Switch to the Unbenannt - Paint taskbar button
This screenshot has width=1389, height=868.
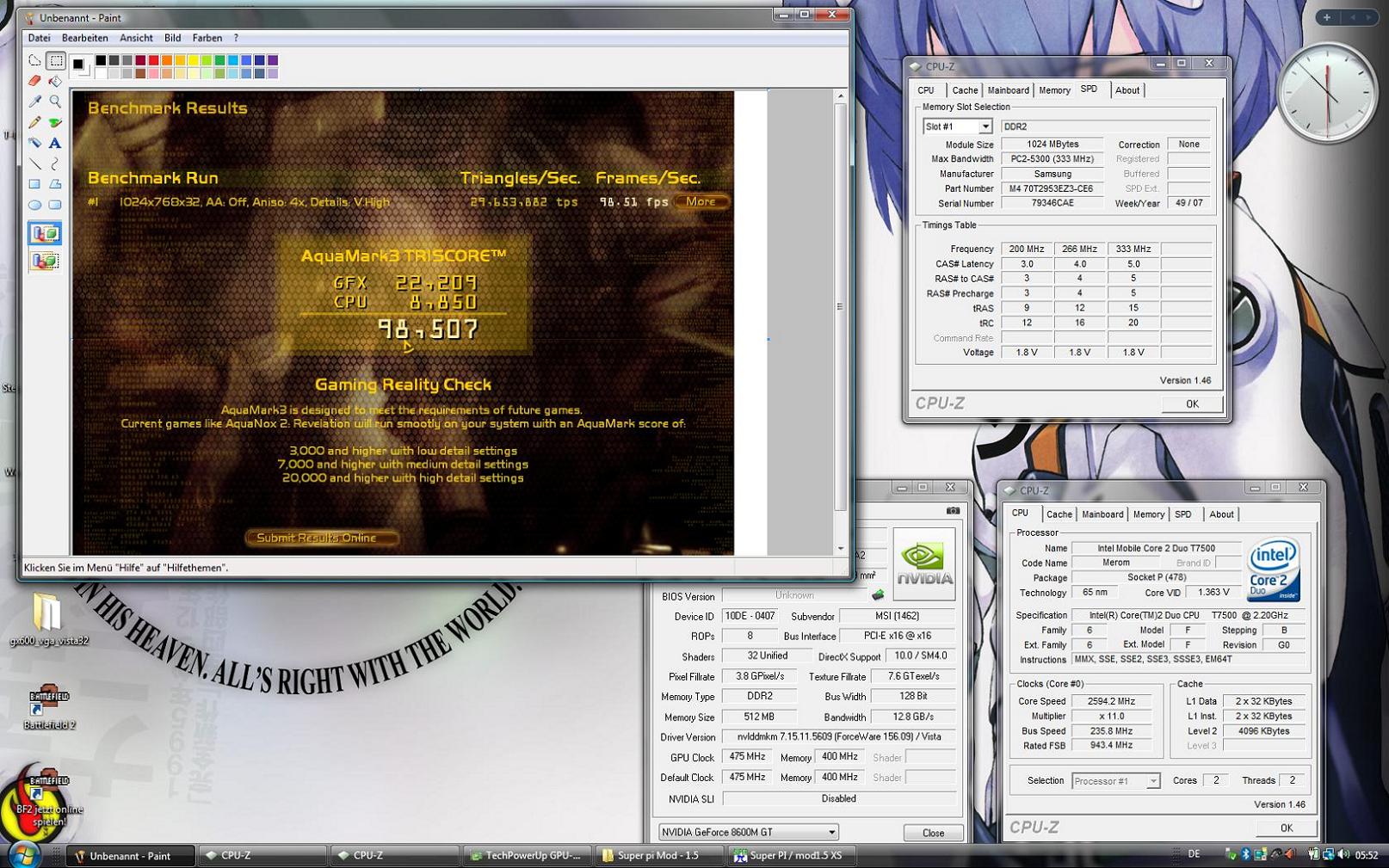coord(130,855)
